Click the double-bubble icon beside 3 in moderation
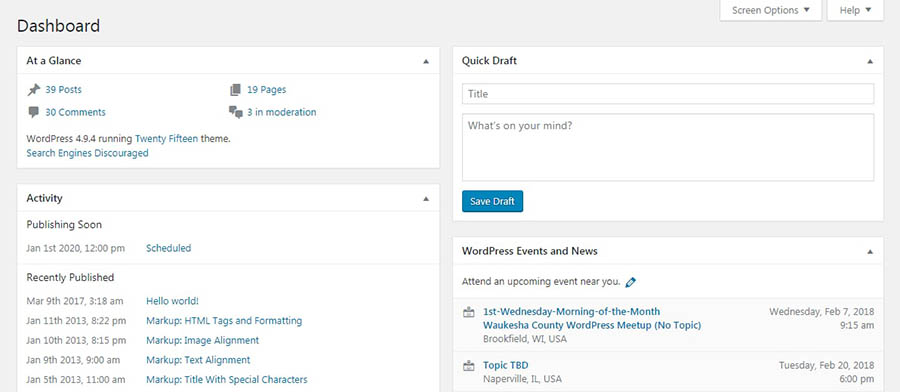This screenshot has height=392, width=900. 236,112
